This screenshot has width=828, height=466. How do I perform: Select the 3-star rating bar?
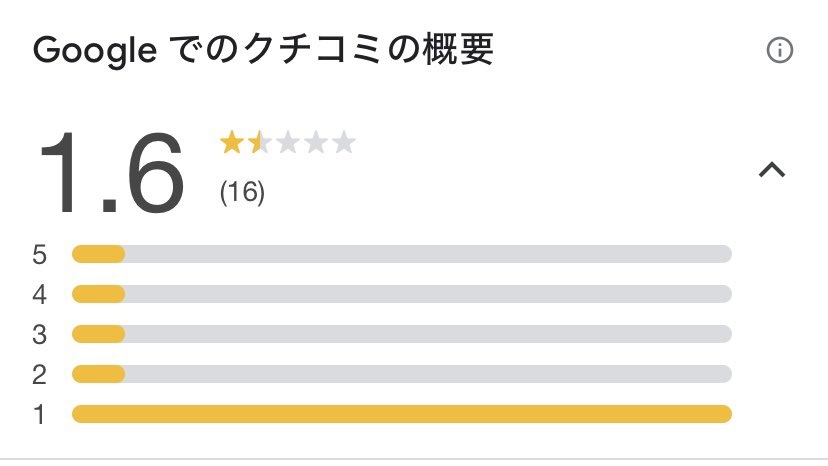401,334
